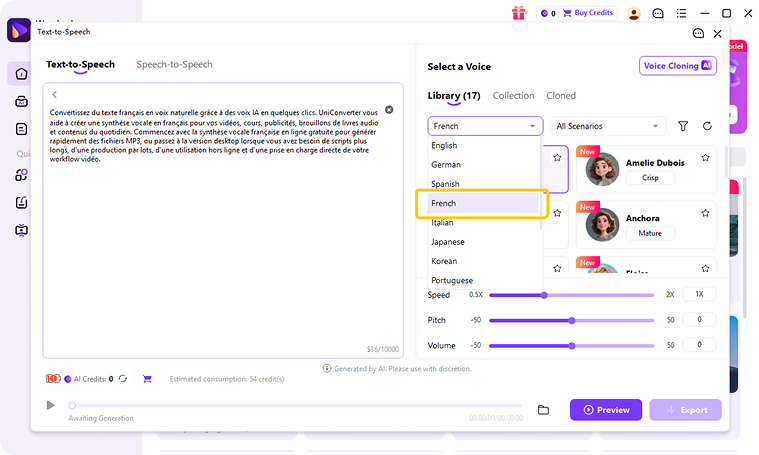Choose Japanese from the language list
The image size is (759, 455).
click(483, 242)
